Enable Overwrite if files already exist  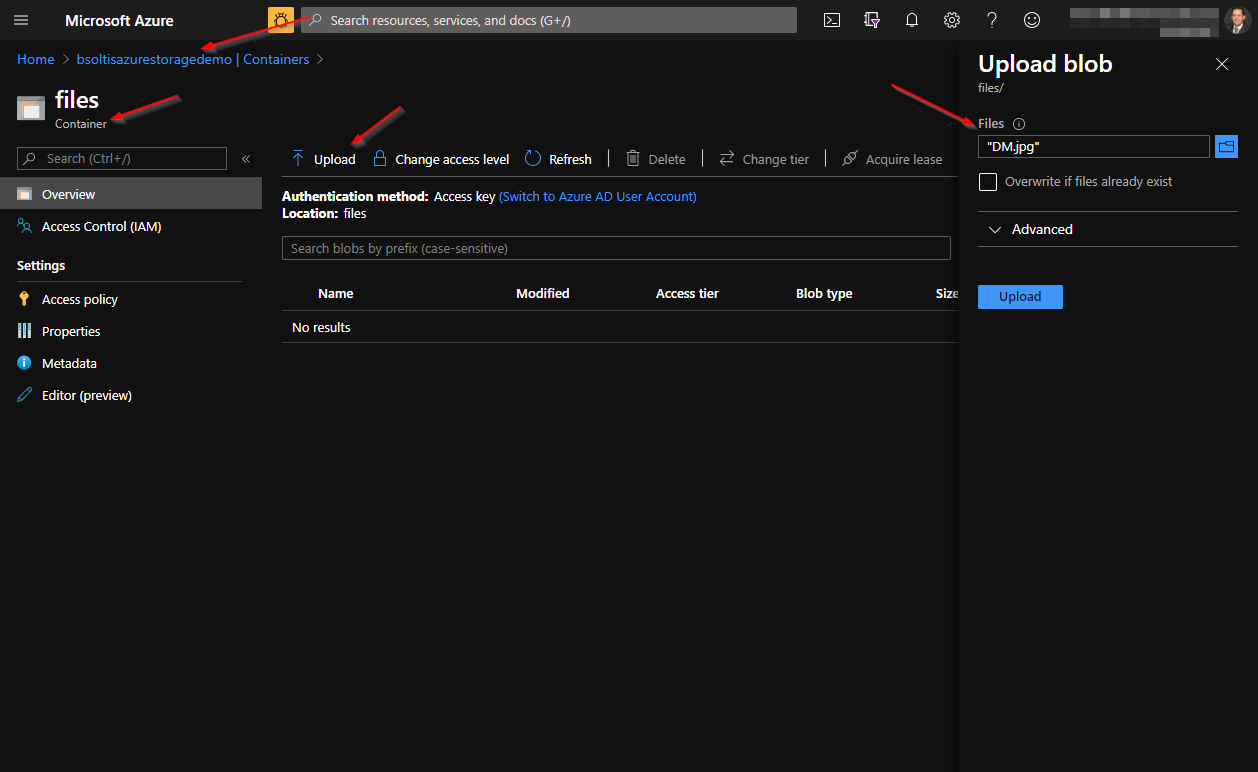[x=988, y=182]
